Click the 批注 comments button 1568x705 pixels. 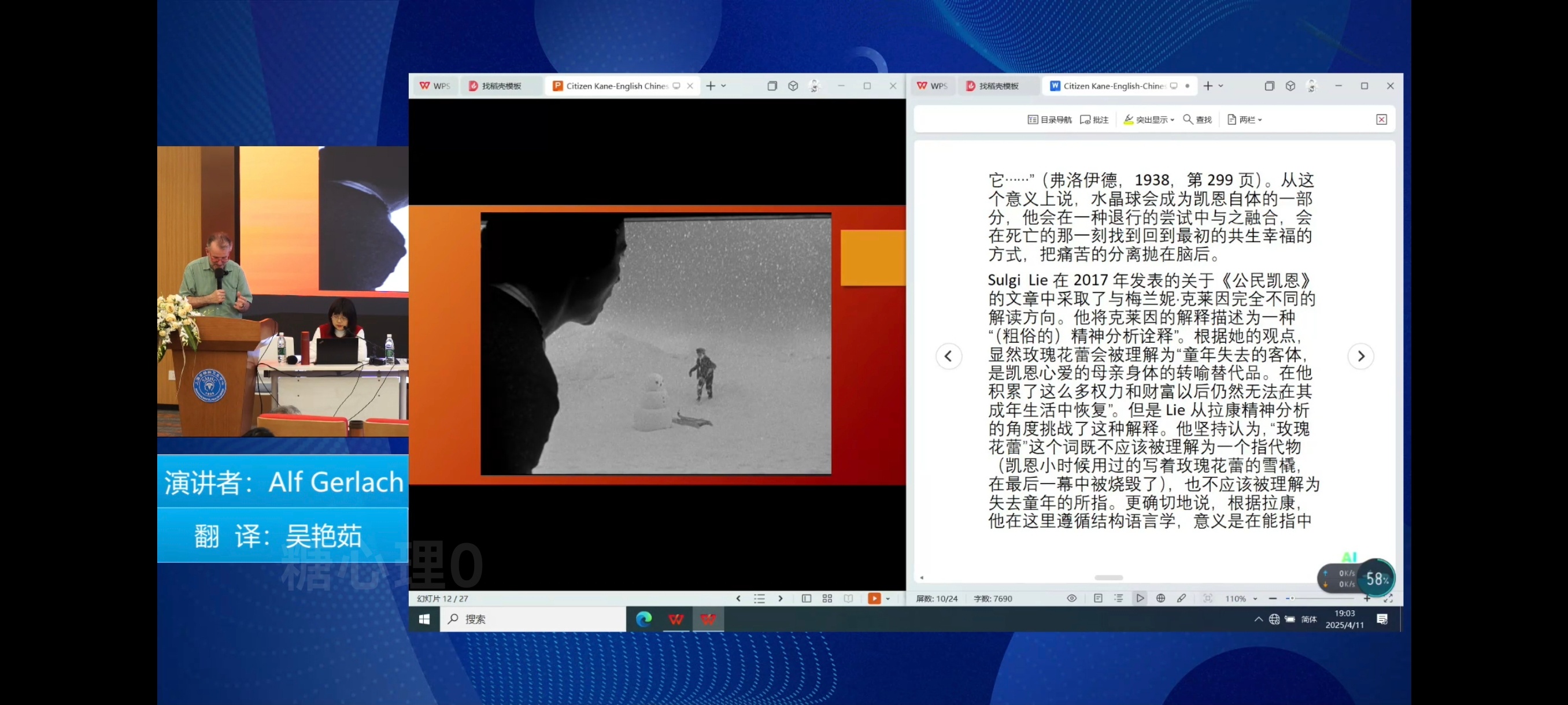[x=1094, y=120]
